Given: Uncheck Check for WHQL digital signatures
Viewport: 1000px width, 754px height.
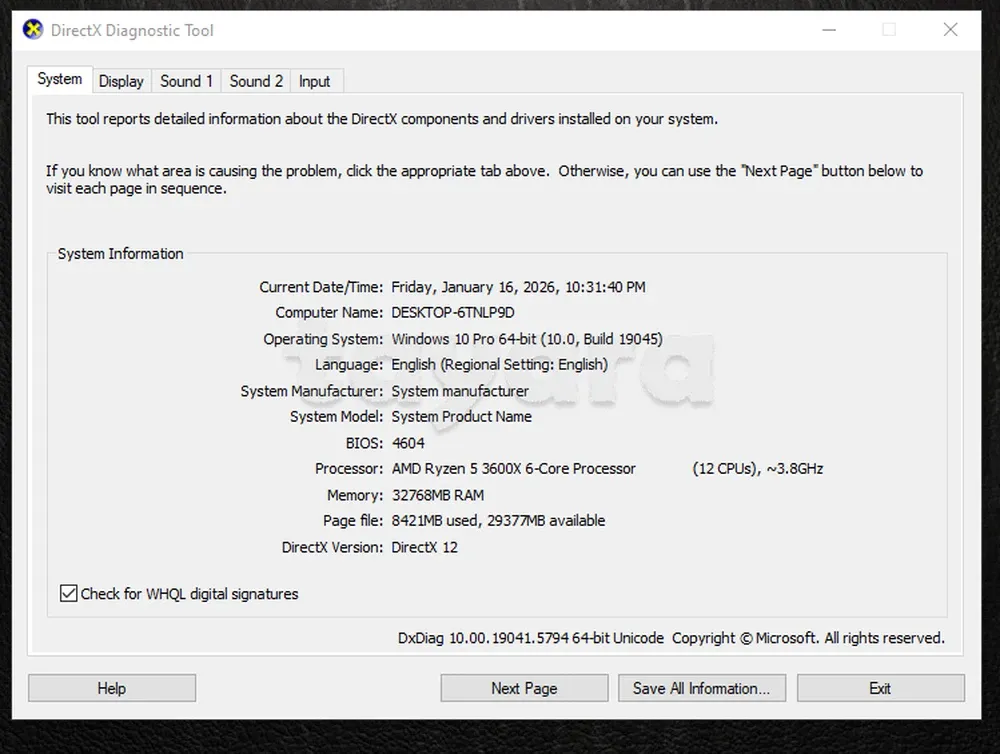Looking at the screenshot, I should point(68,594).
